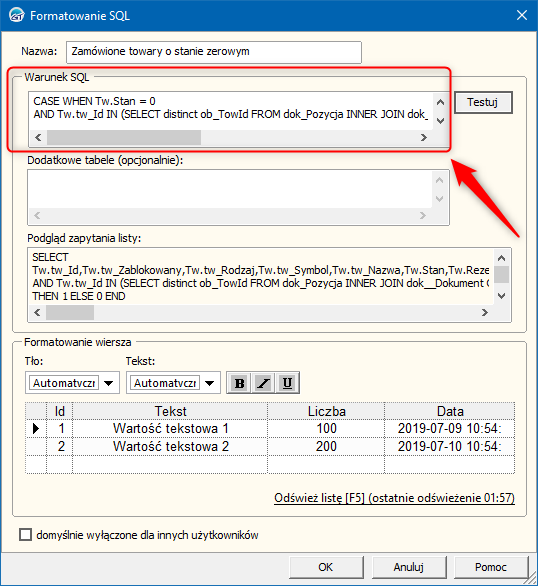538x586 pixels.
Task: Click the Tło Automatyczny color box
Action: 64,383
